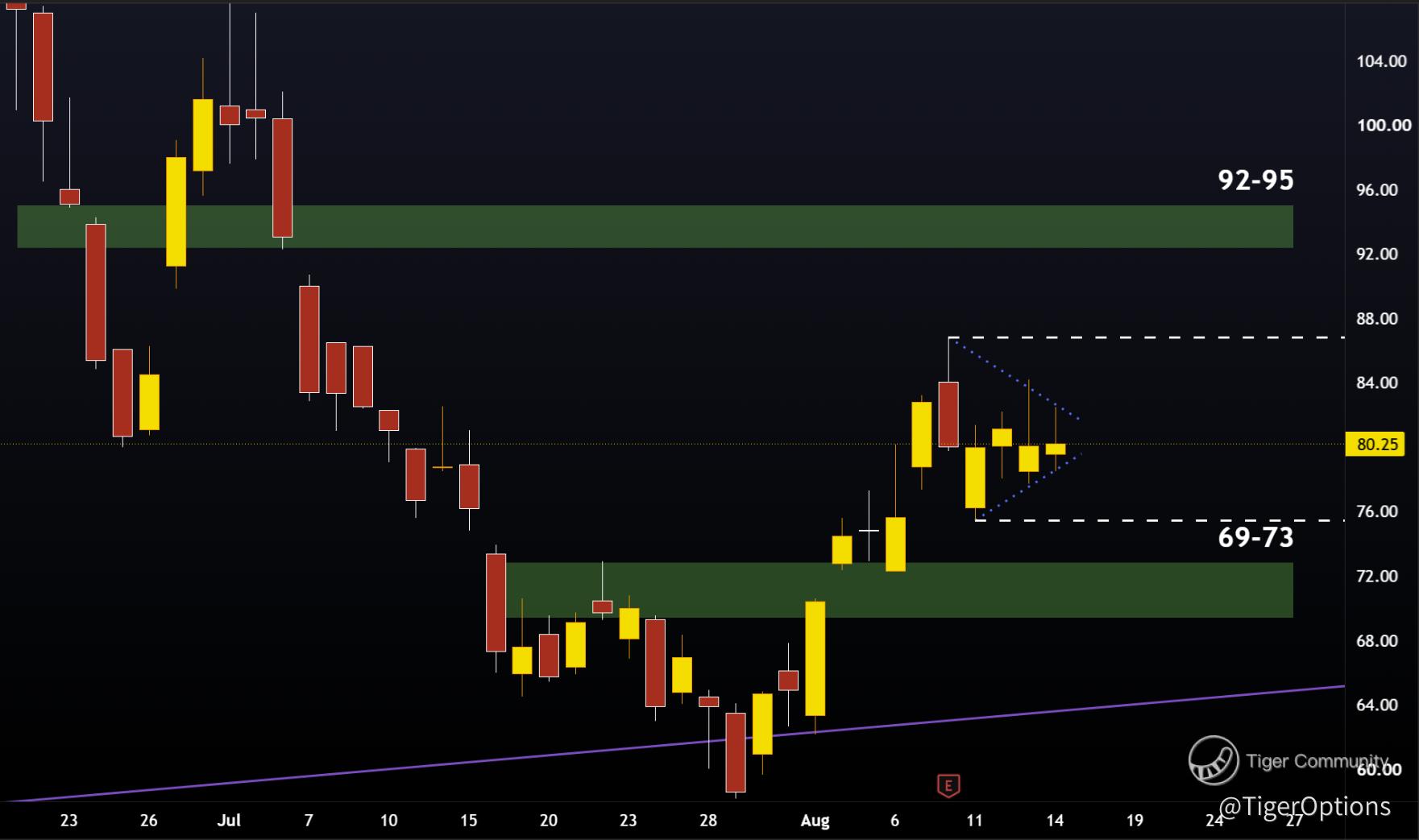Image resolution: width=1419 pixels, height=840 pixels.
Task: Click the "Aug" date axis label
Action: pyautogui.click(x=815, y=821)
